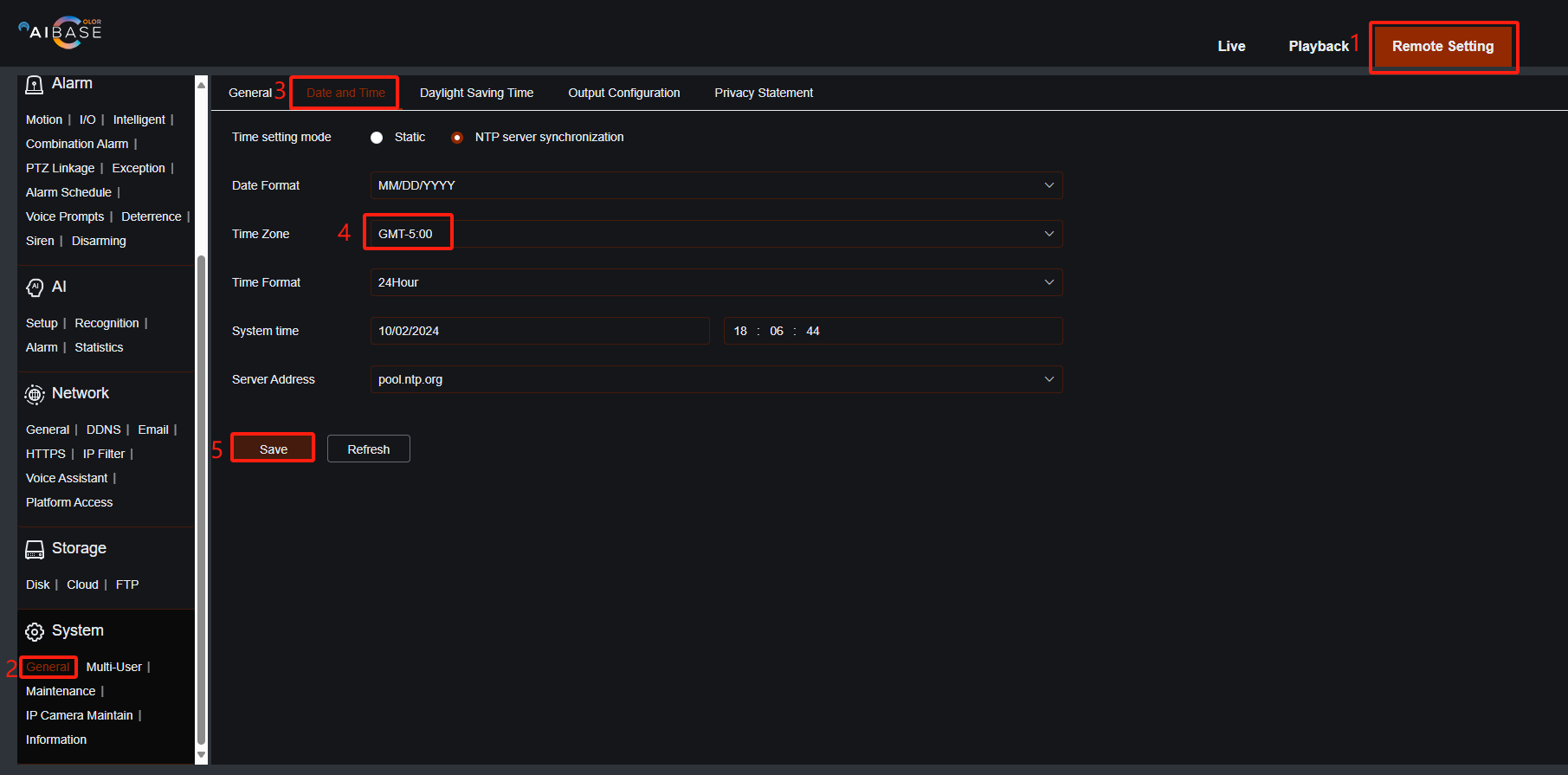The image size is (1568, 775).
Task: Click the Alarm section bell icon
Action: point(34,84)
